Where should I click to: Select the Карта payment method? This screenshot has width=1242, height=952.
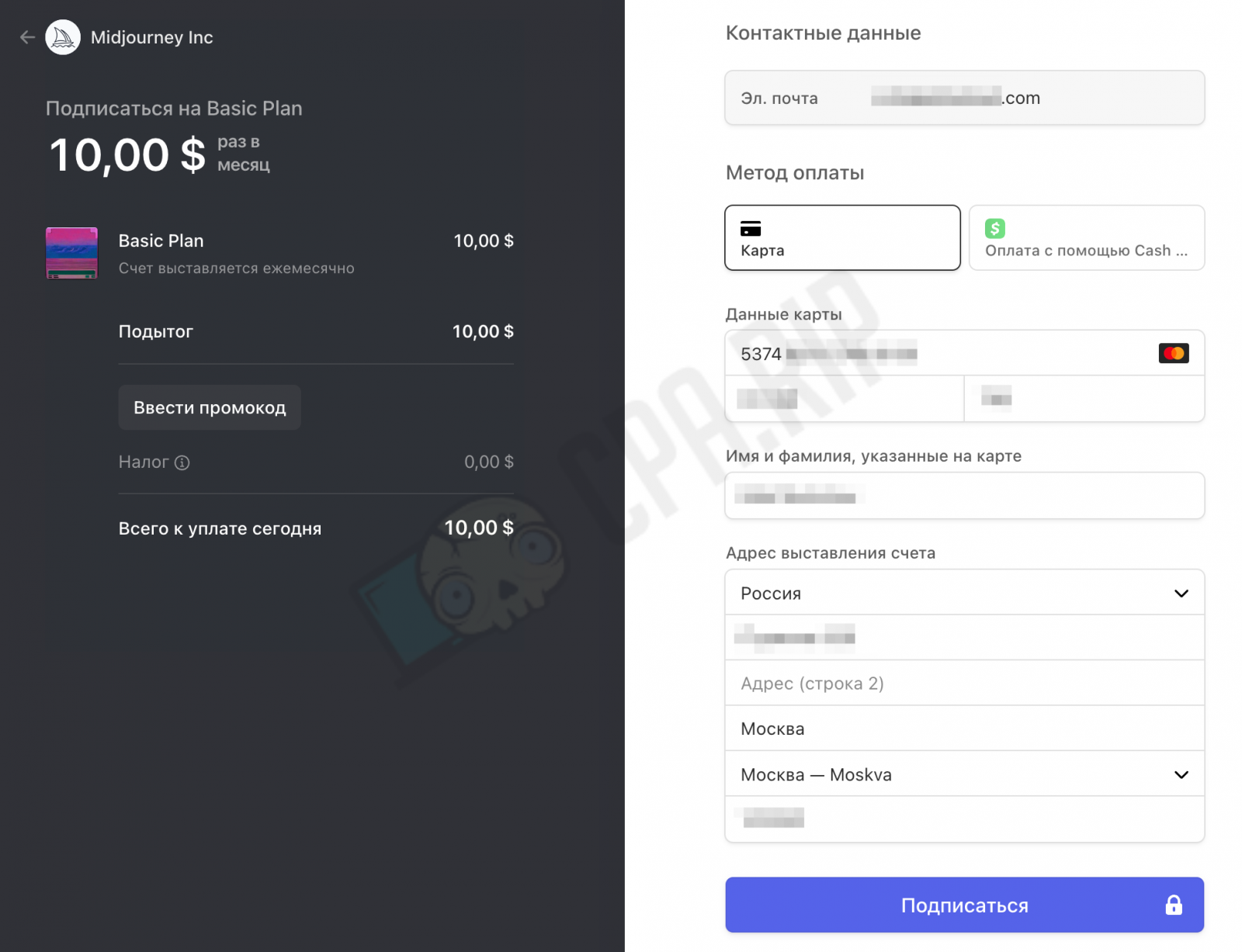pyautogui.click(x=841, y=237)
